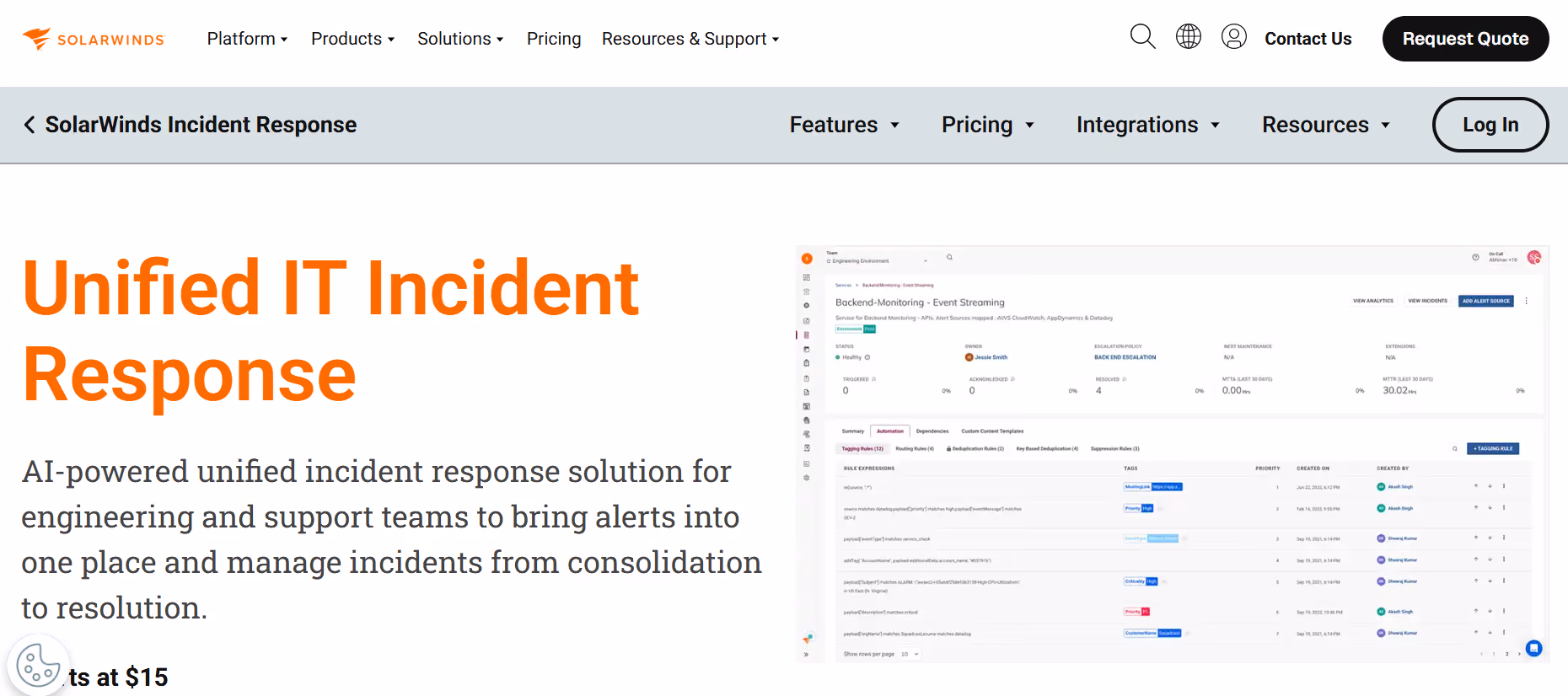Image resolution: width=1568 pixels, height=696 pixels.
Task: Click the Request Quote button
Action: [1465, 39]
